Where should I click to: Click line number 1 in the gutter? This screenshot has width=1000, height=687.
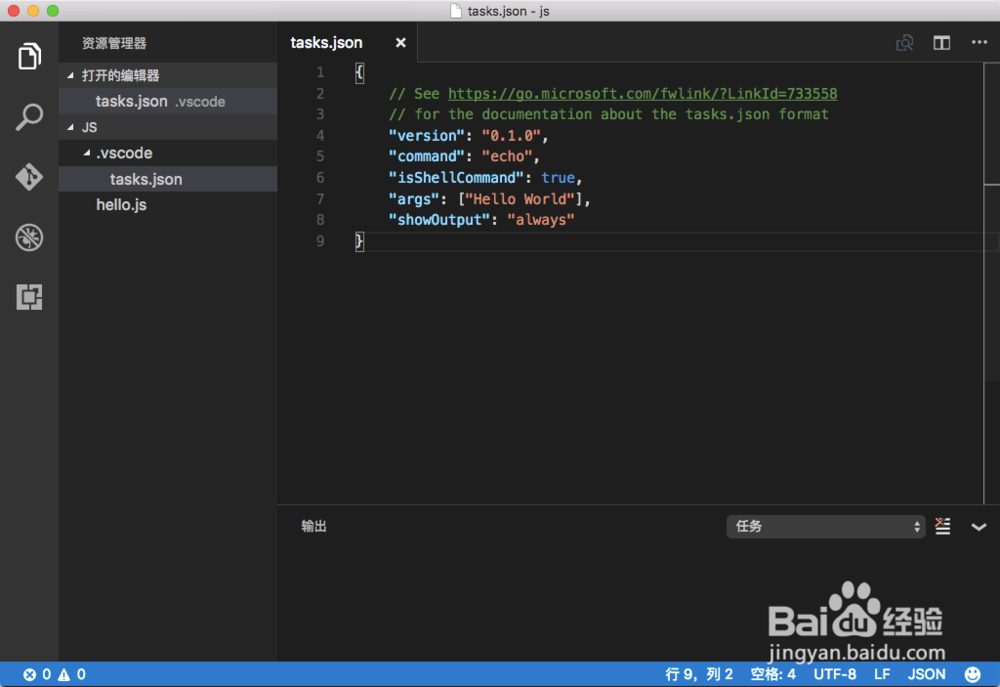pos(320,73)
